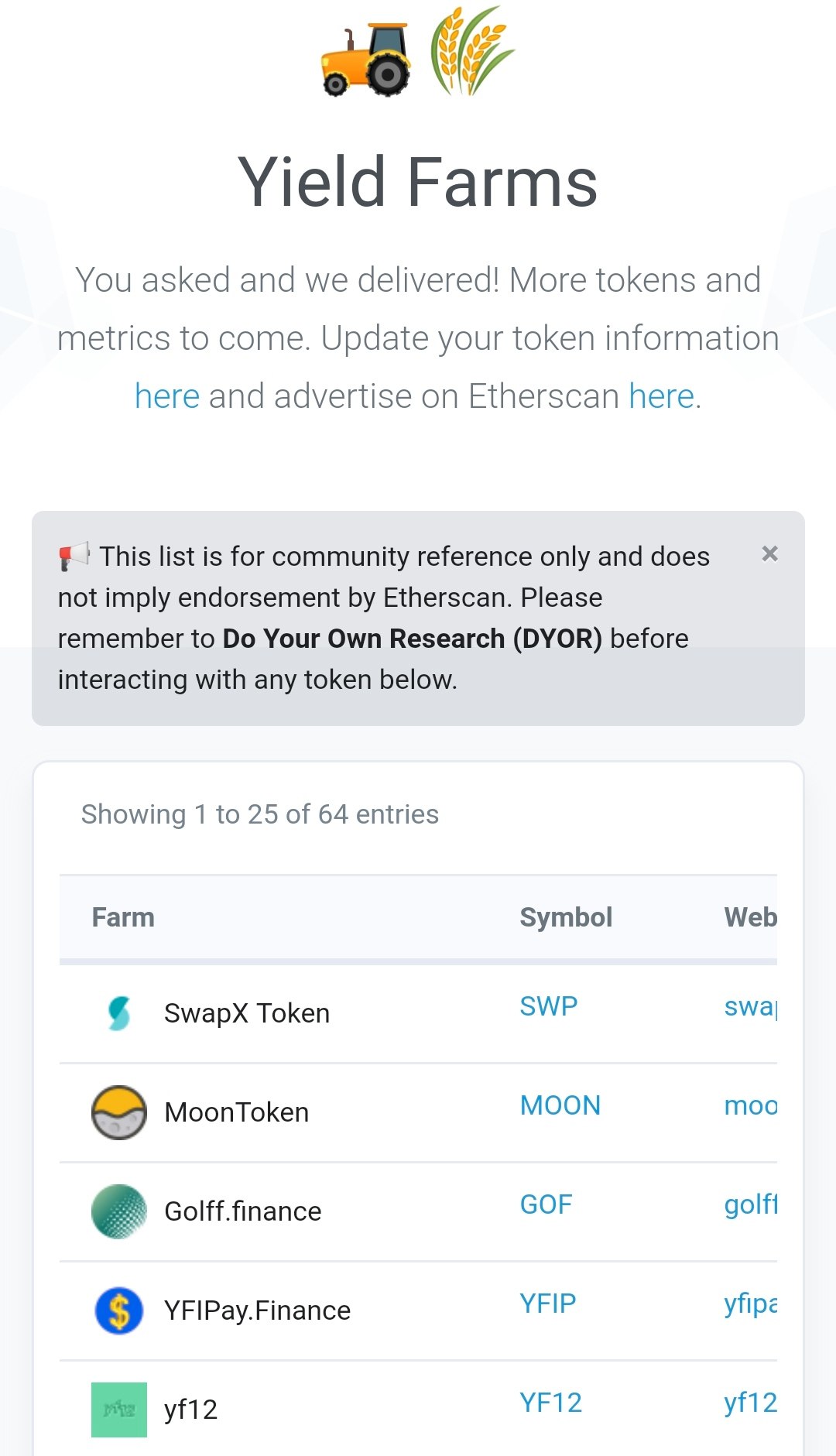Viewport: 836px width, 1456px height.
Task: Open the SWP symbol link
Action: tap(548, 1006)
